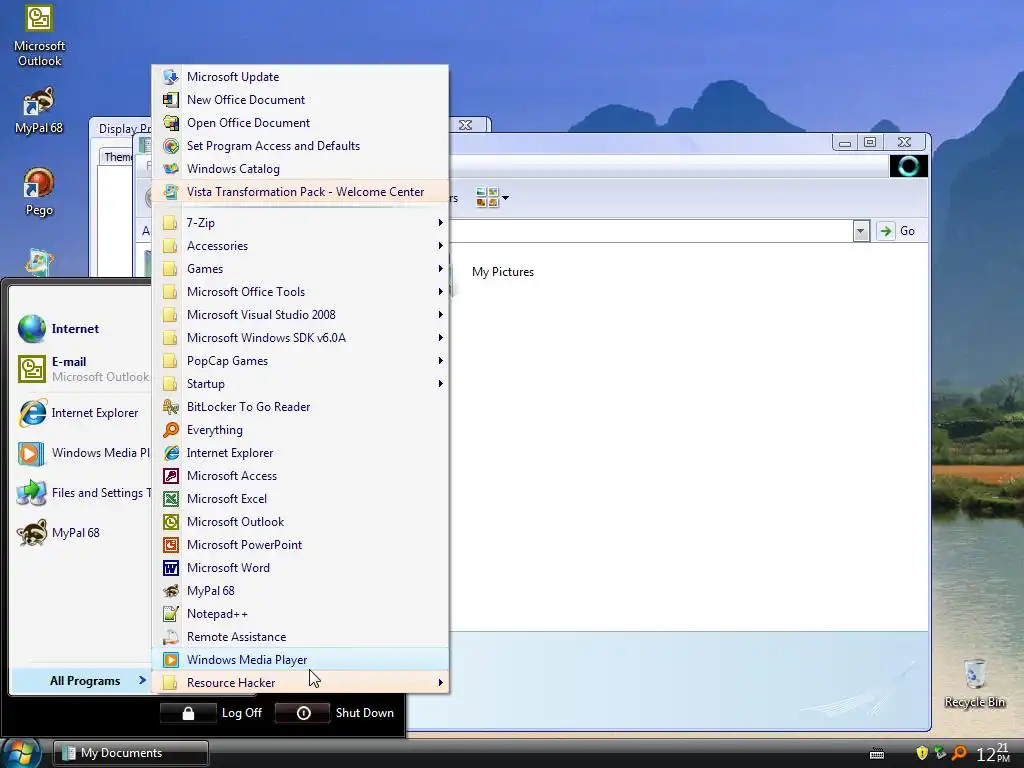Launch Microsoft Excel
The width and height of the screenshot is (1024, 768).
[x=300, y=499]
